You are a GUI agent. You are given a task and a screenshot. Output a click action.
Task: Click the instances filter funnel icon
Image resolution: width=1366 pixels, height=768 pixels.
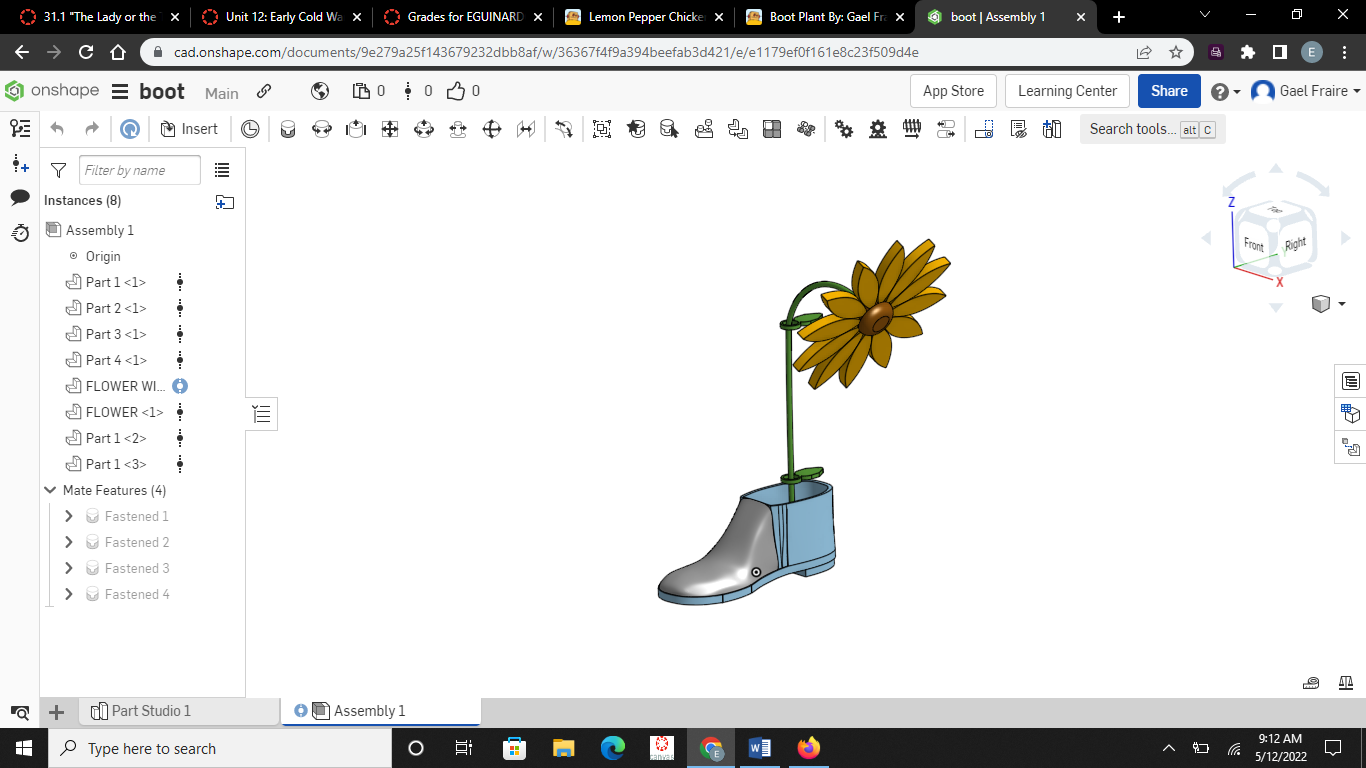(x=57, y=170)
